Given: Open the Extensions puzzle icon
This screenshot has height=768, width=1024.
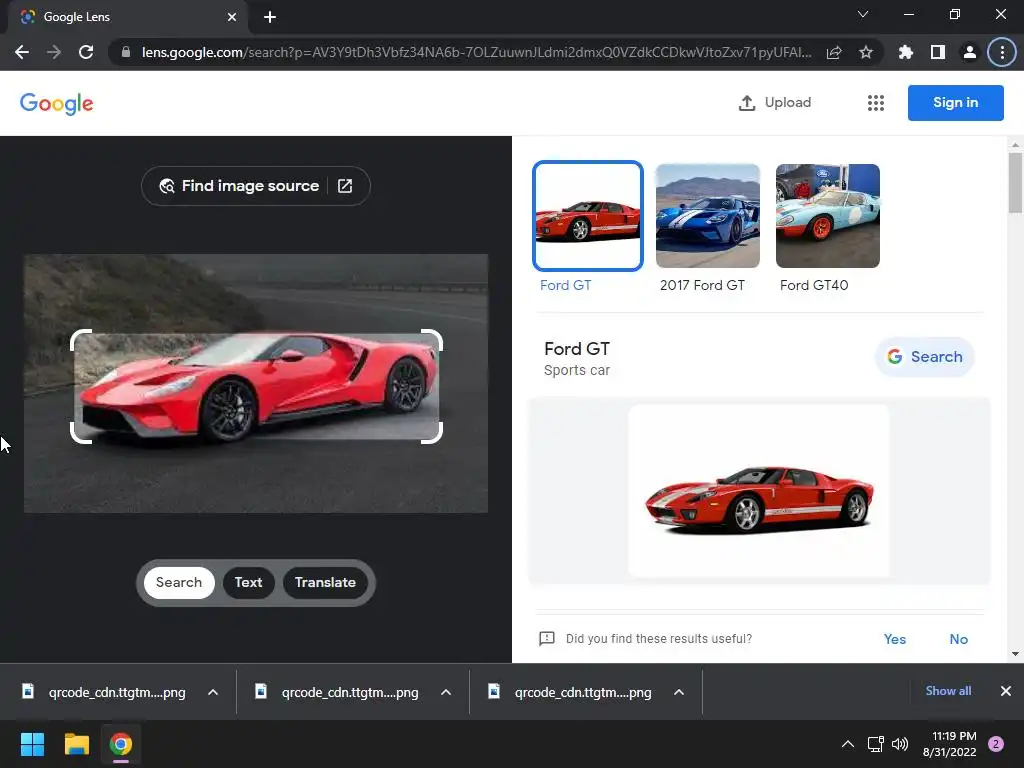Looking at the screenshot, I should click(x=906, y=52).
